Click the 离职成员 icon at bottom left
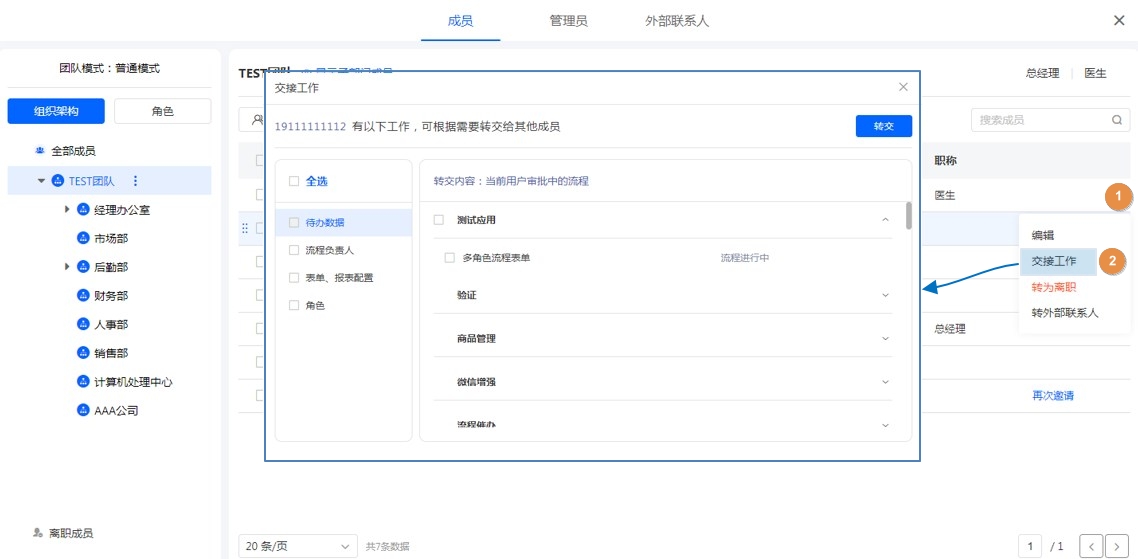Image resolution: width=1138 pixels, height=559 pixels. tap(38, 533)
